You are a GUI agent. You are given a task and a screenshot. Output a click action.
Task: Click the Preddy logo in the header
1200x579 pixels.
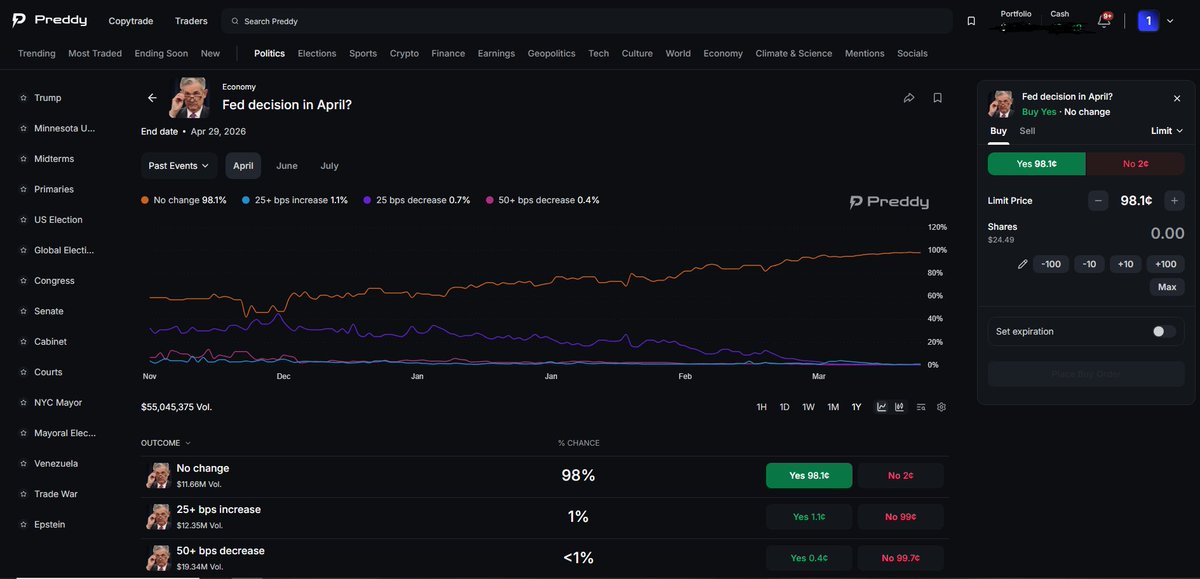click(x=50, y=20)
